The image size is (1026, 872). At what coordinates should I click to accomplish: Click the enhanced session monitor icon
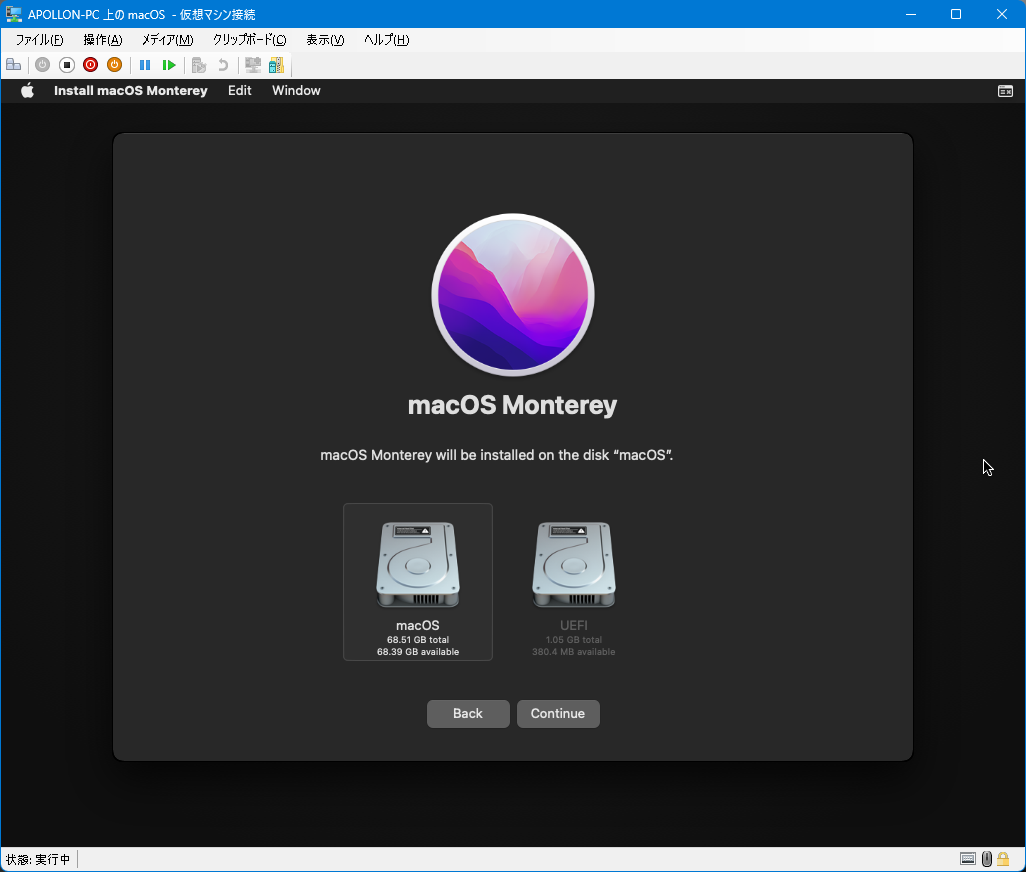click(253, 65)
